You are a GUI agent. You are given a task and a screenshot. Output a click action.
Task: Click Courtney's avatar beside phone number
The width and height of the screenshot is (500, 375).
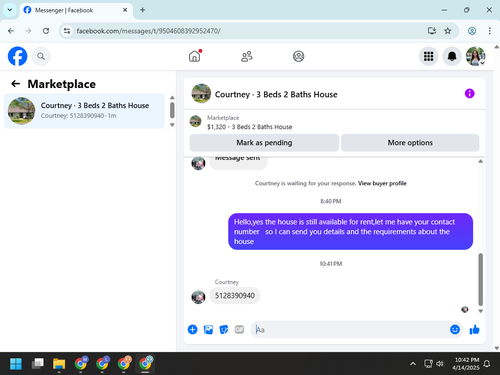coord(198,297)
